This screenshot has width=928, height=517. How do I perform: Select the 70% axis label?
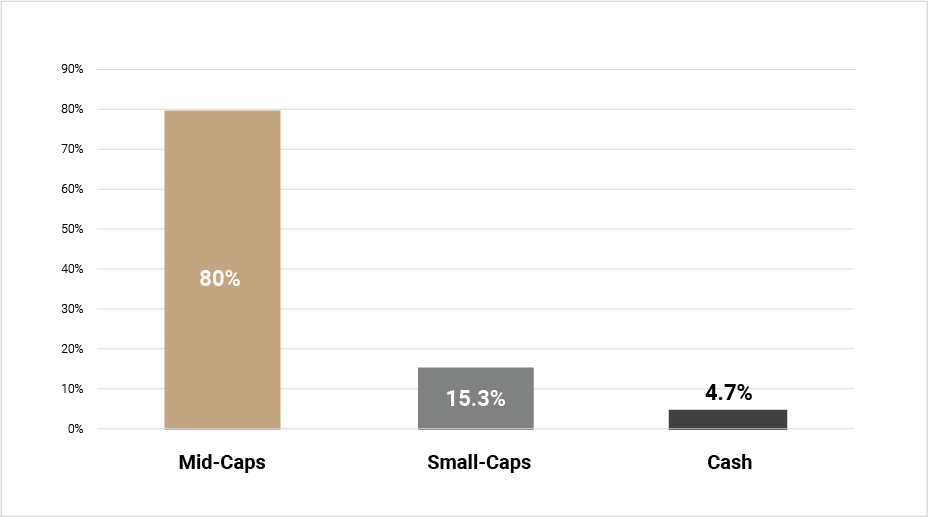72,149
